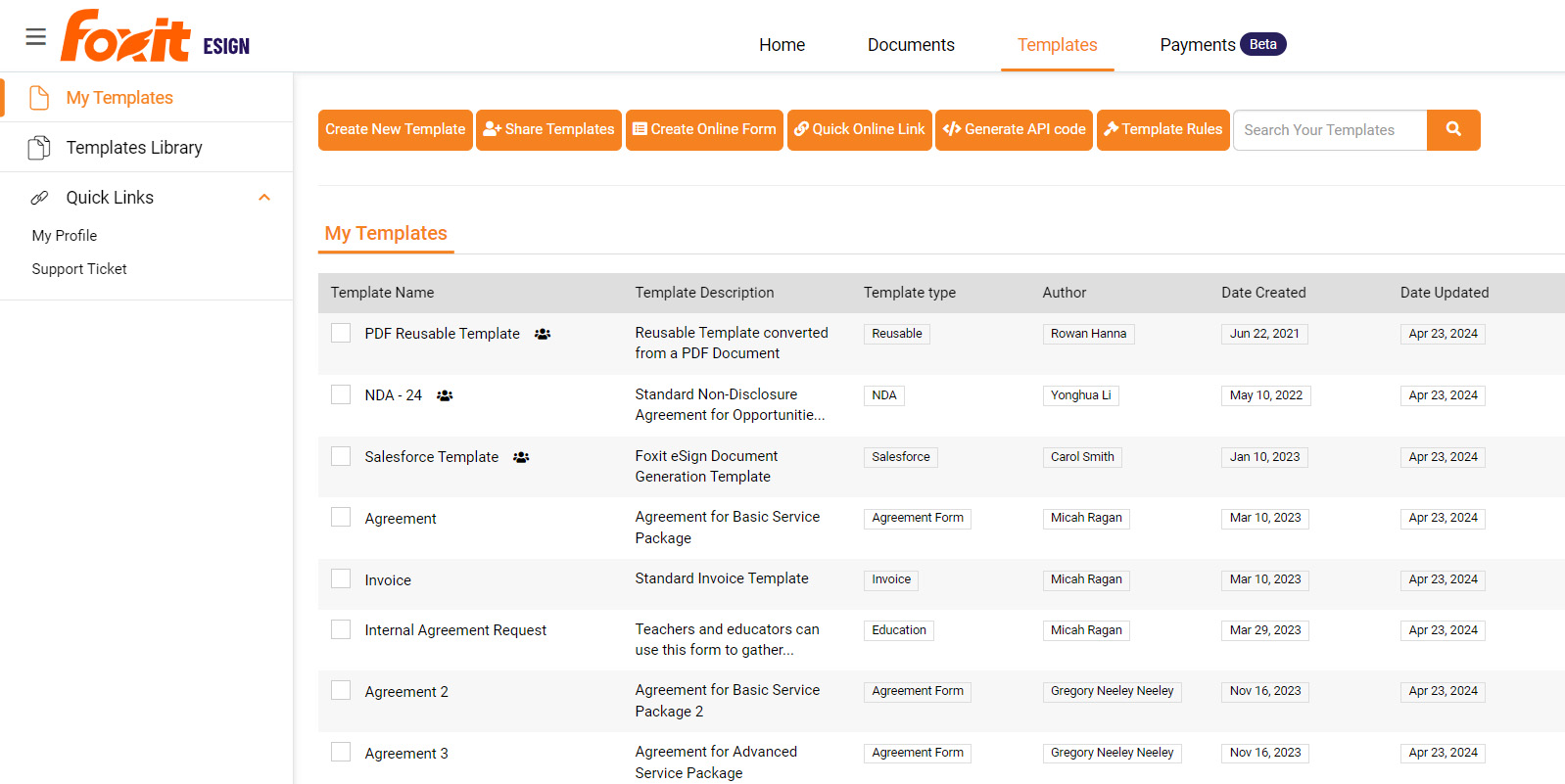
Task: Click author tag Rowan Hanna
Action: click(x=1089, y=334)
